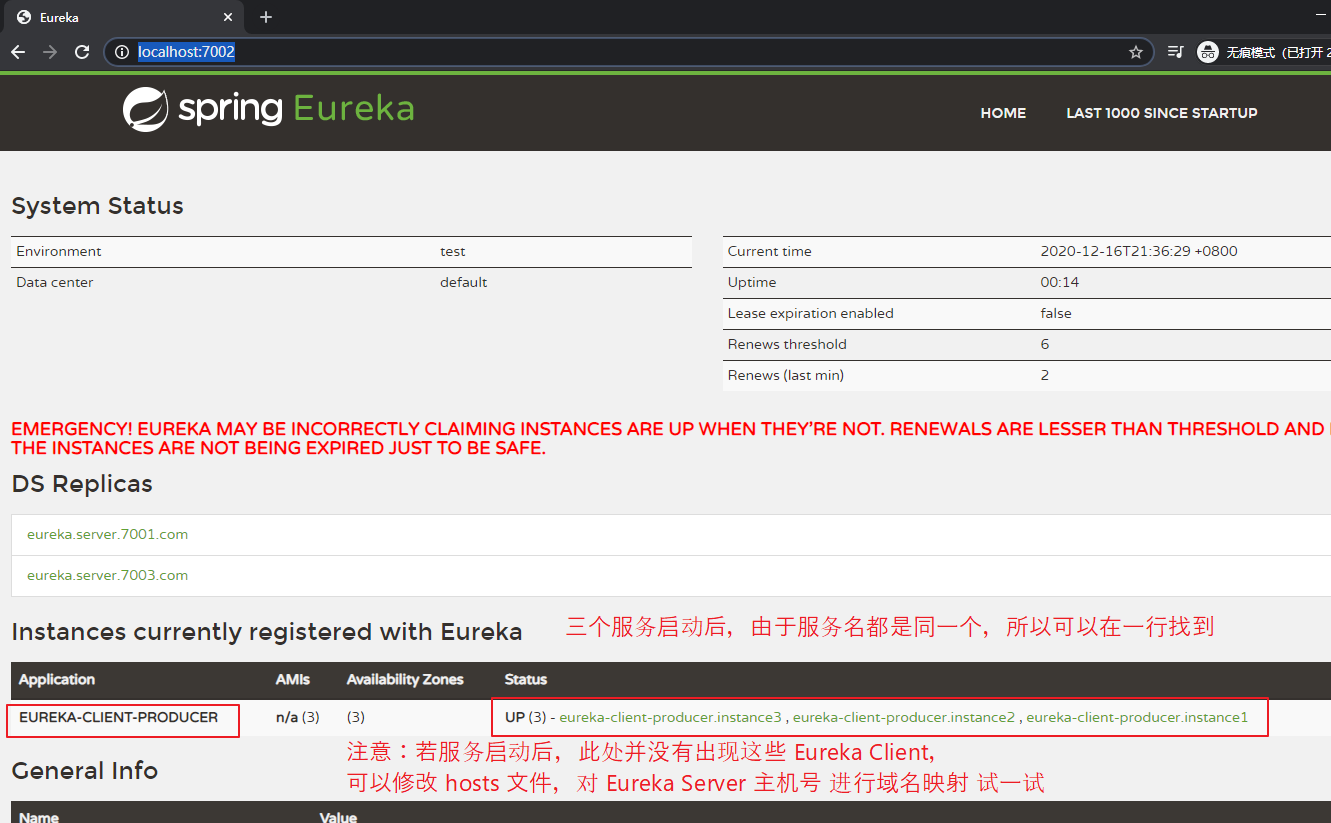Click the Current time label
This screenshot has height=823, width=1331.
click(x=770, y=251)
